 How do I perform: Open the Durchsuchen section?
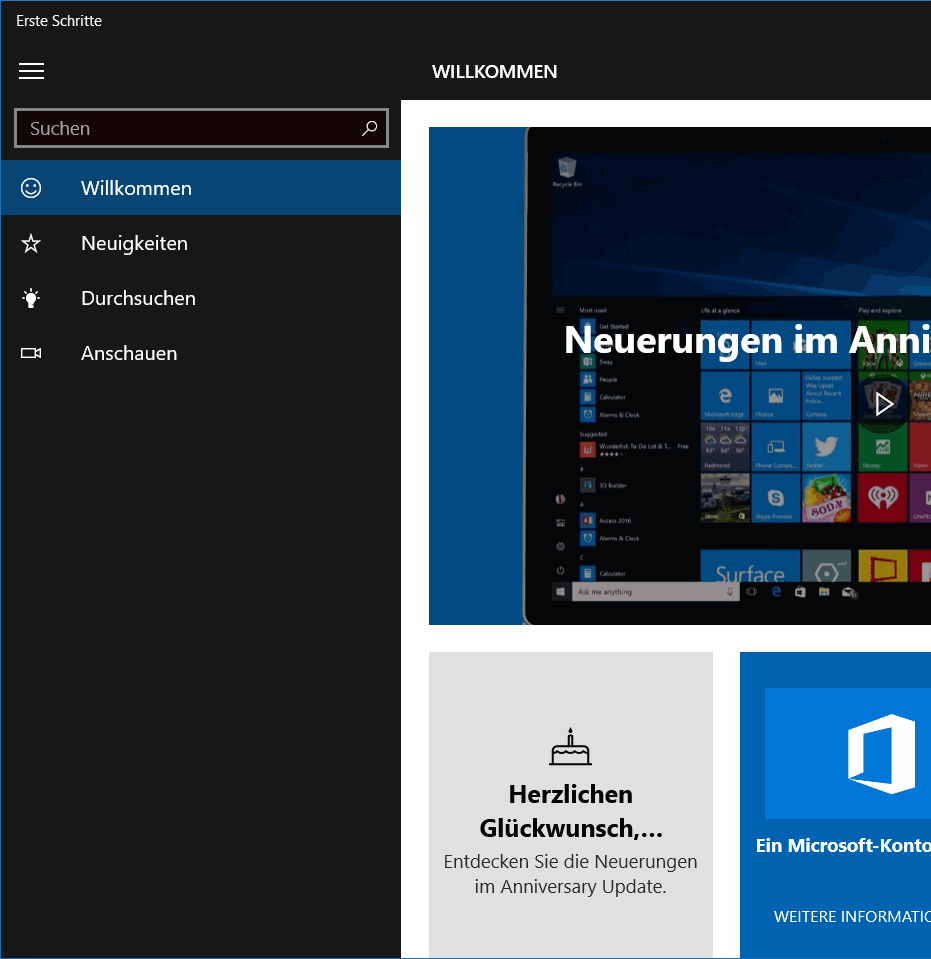[138, 298]
